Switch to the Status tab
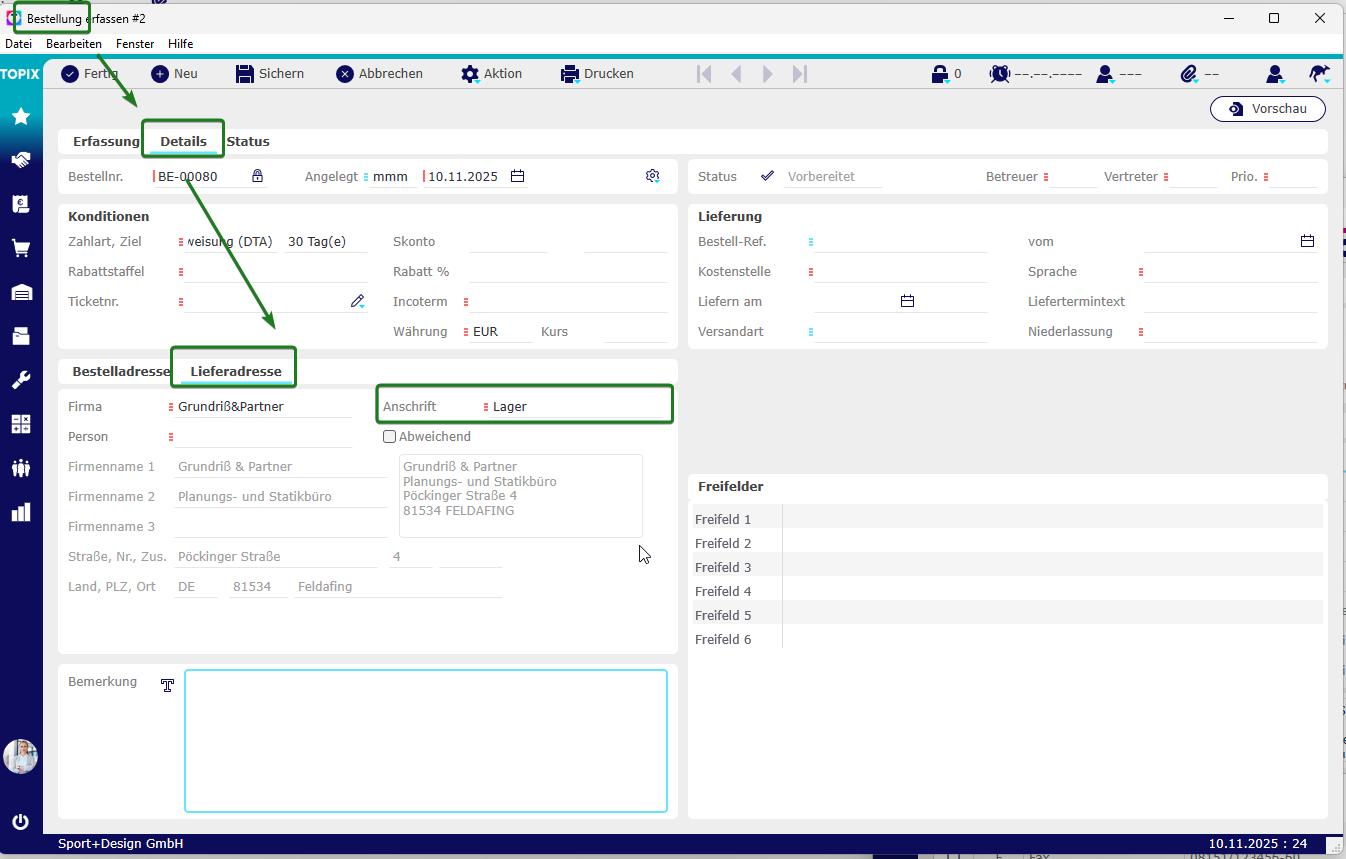 pos(248,141)
